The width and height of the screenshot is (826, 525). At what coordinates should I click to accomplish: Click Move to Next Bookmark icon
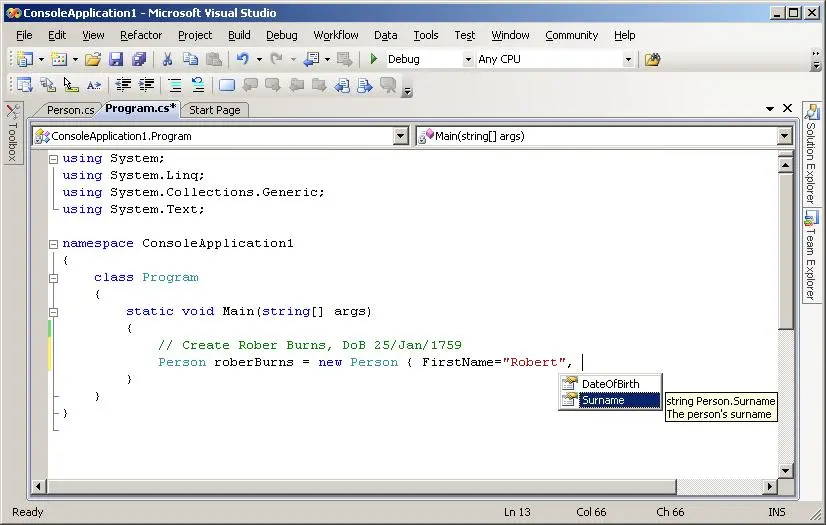point(273,84)
